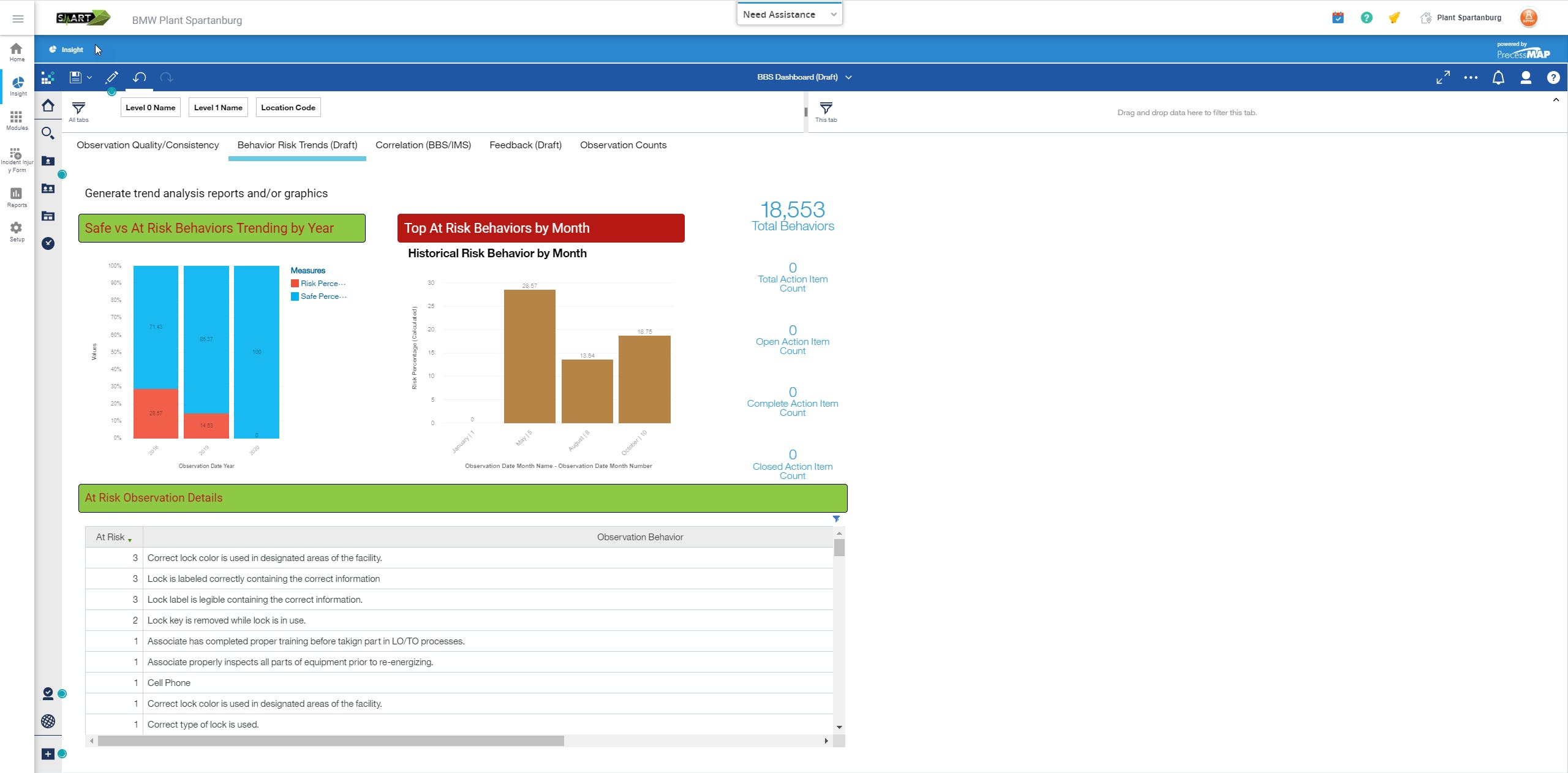Click the undo arrow in toolbar

[140, 77]
